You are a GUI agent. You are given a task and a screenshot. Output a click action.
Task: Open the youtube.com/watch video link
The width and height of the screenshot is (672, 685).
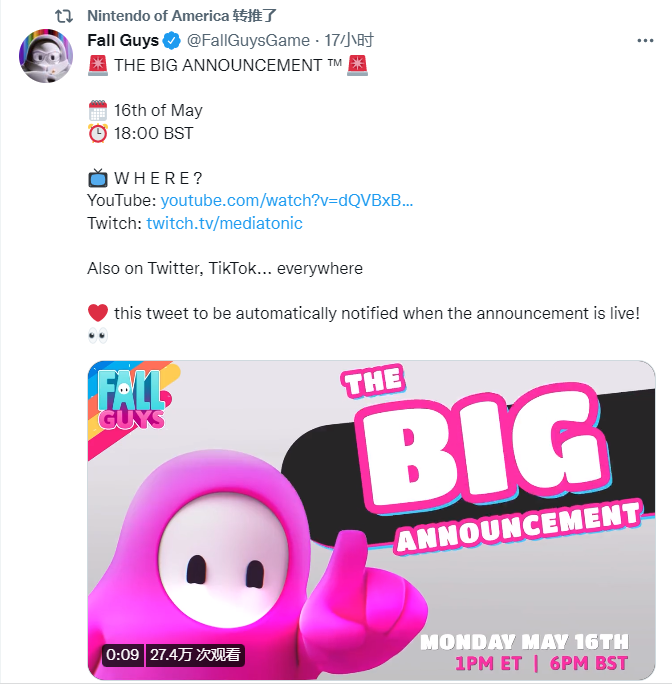point(288,201)
